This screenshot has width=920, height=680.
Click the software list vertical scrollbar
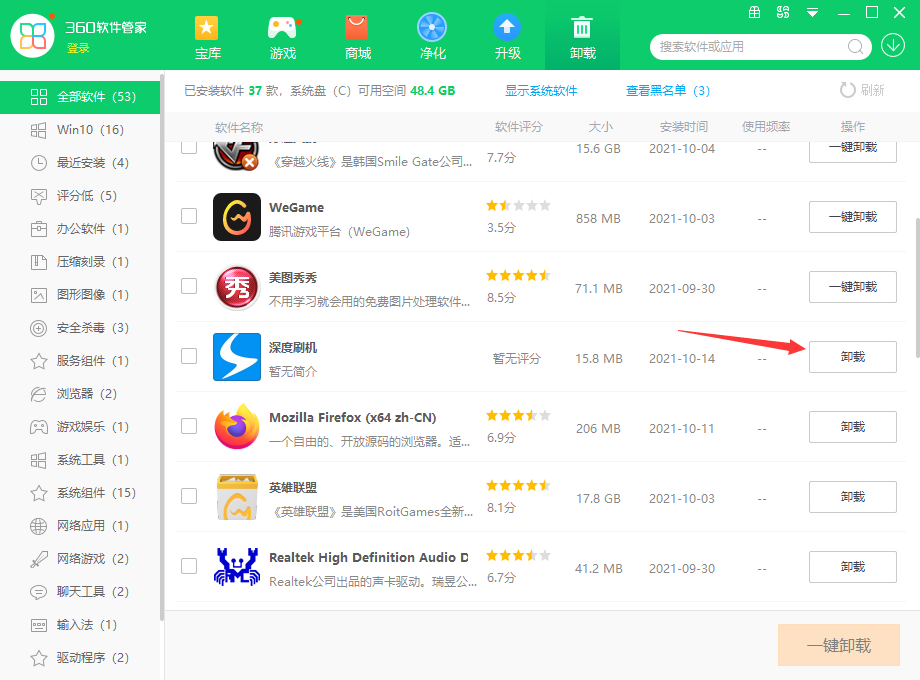[917, 287]
